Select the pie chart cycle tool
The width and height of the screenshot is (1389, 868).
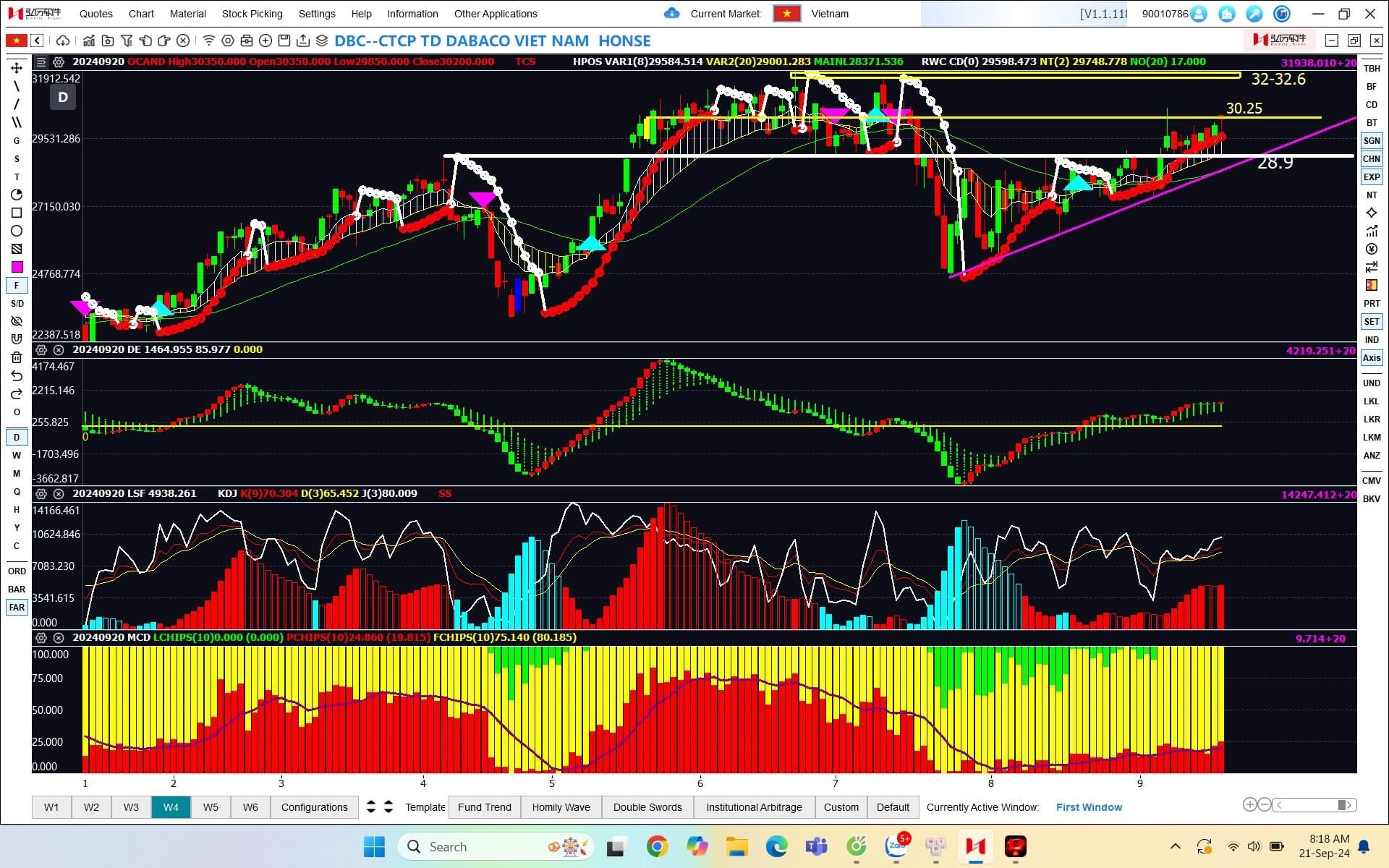(x=17, y=195)
